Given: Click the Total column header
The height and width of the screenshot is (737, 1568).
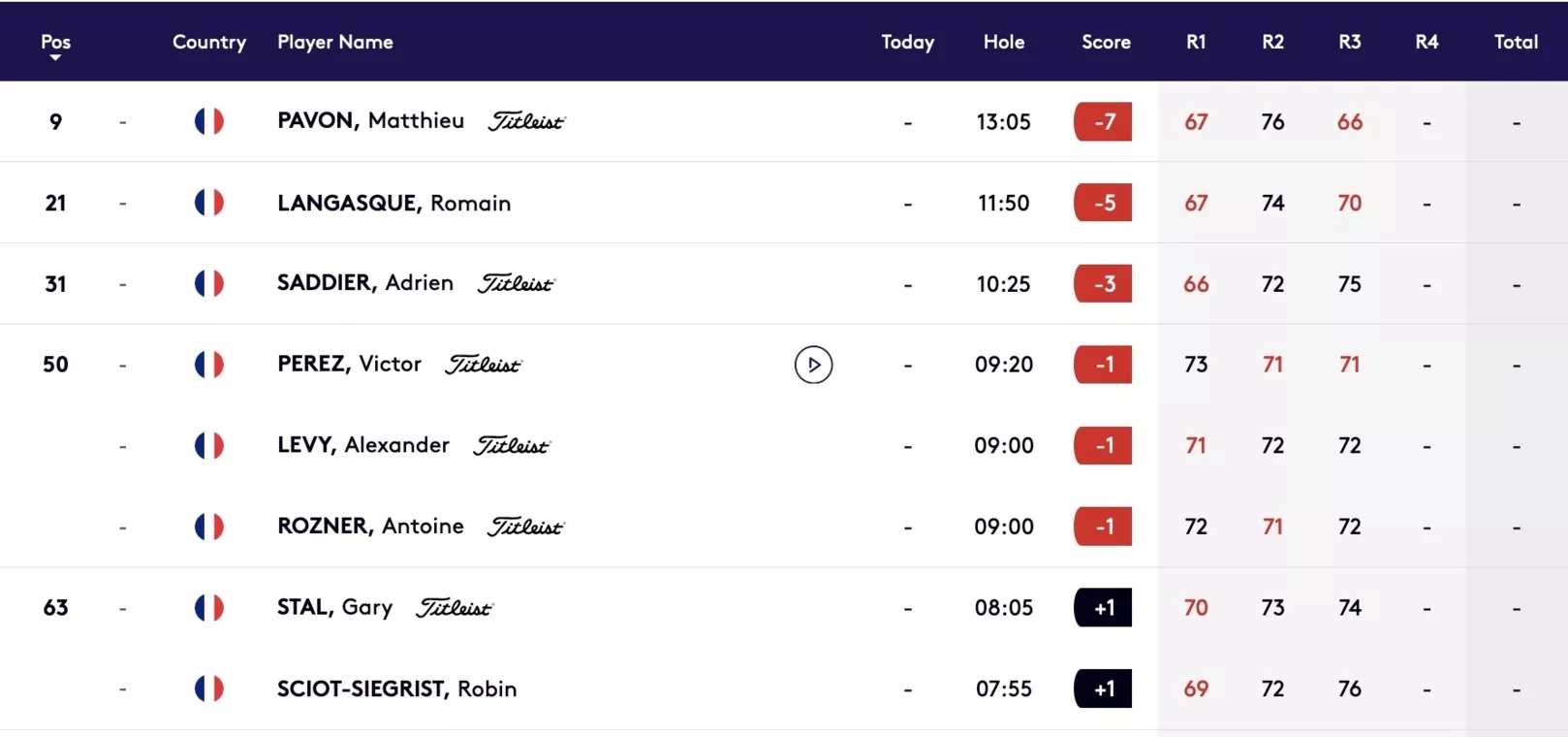Looking at the screenshot, I should tap(1516, 42).
